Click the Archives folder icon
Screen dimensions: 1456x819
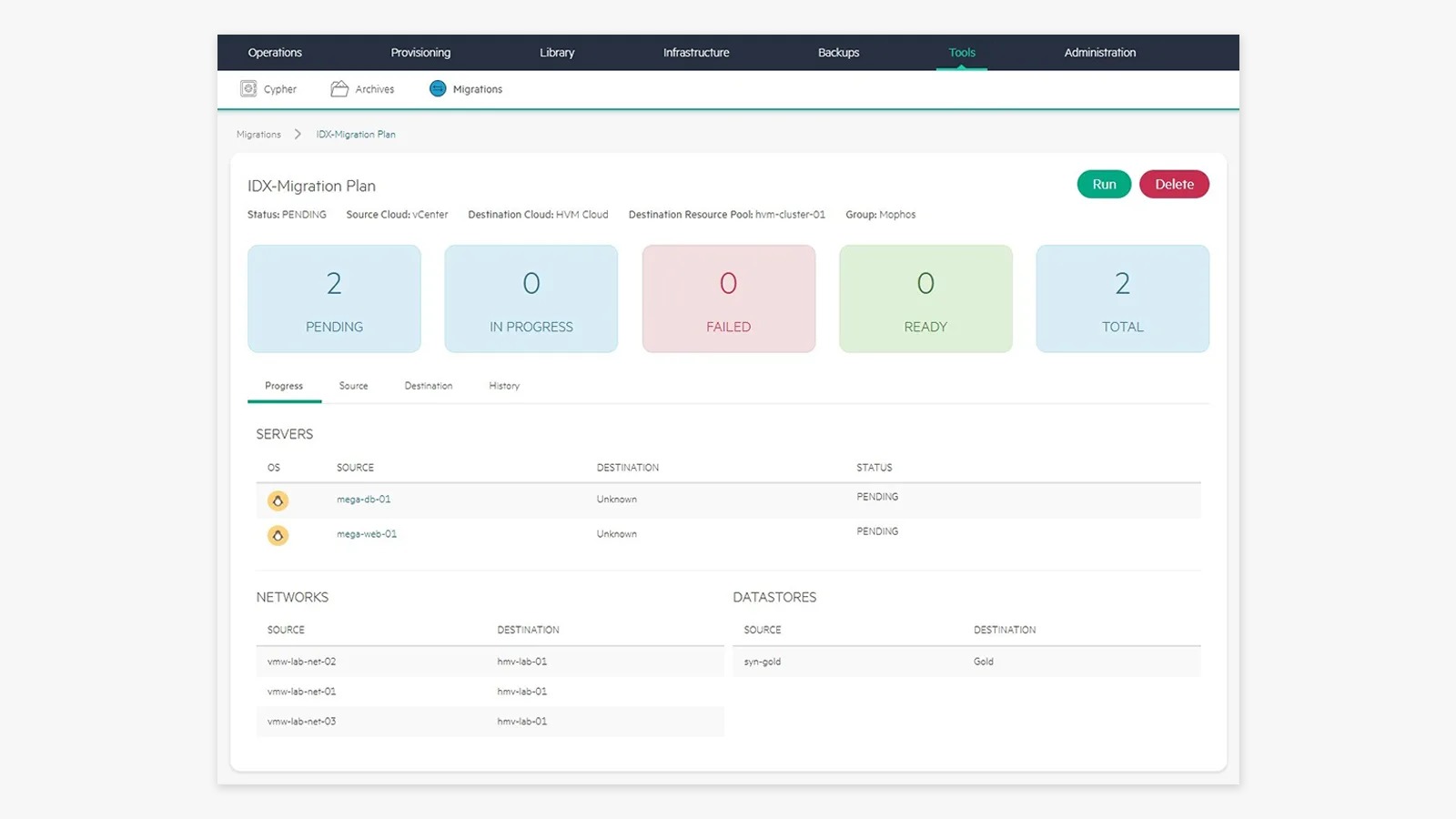point(339,88)
